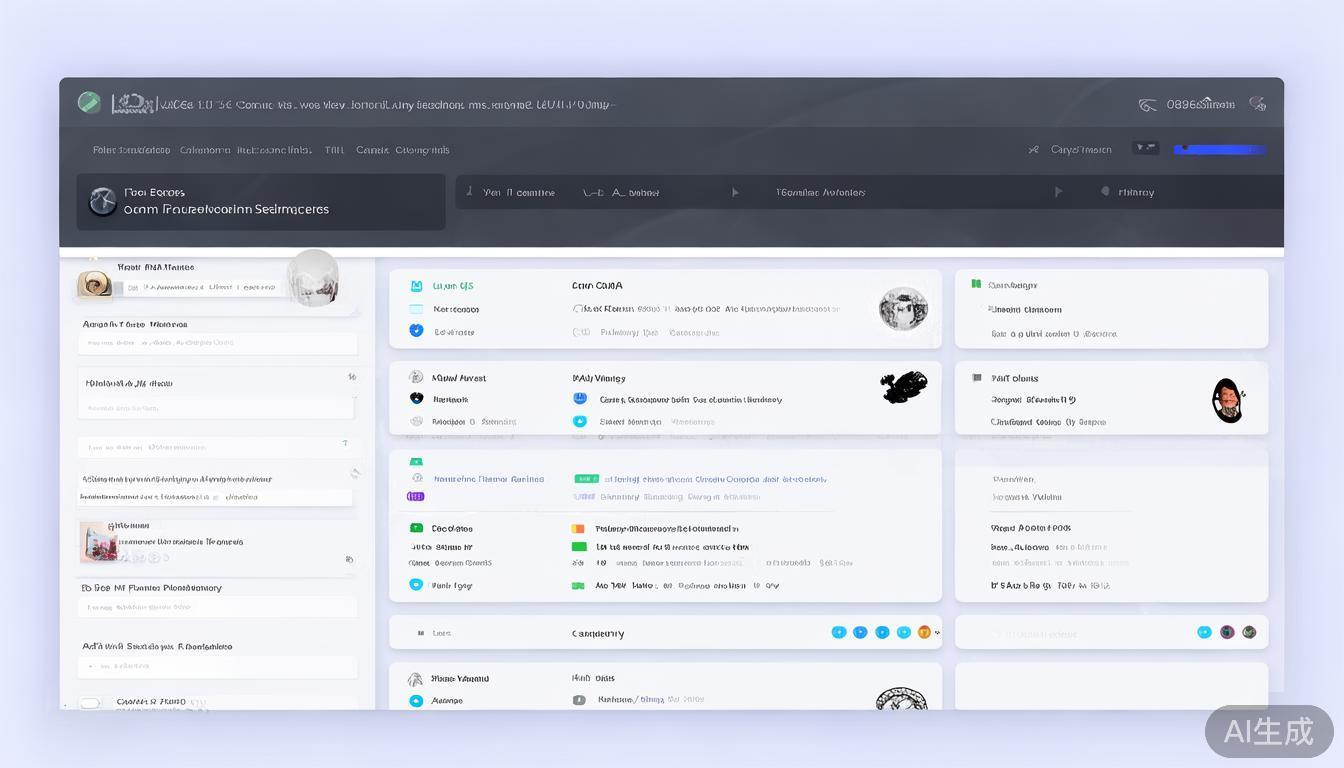Expand the third sidebar item using its right-side number

pos(351,378)
